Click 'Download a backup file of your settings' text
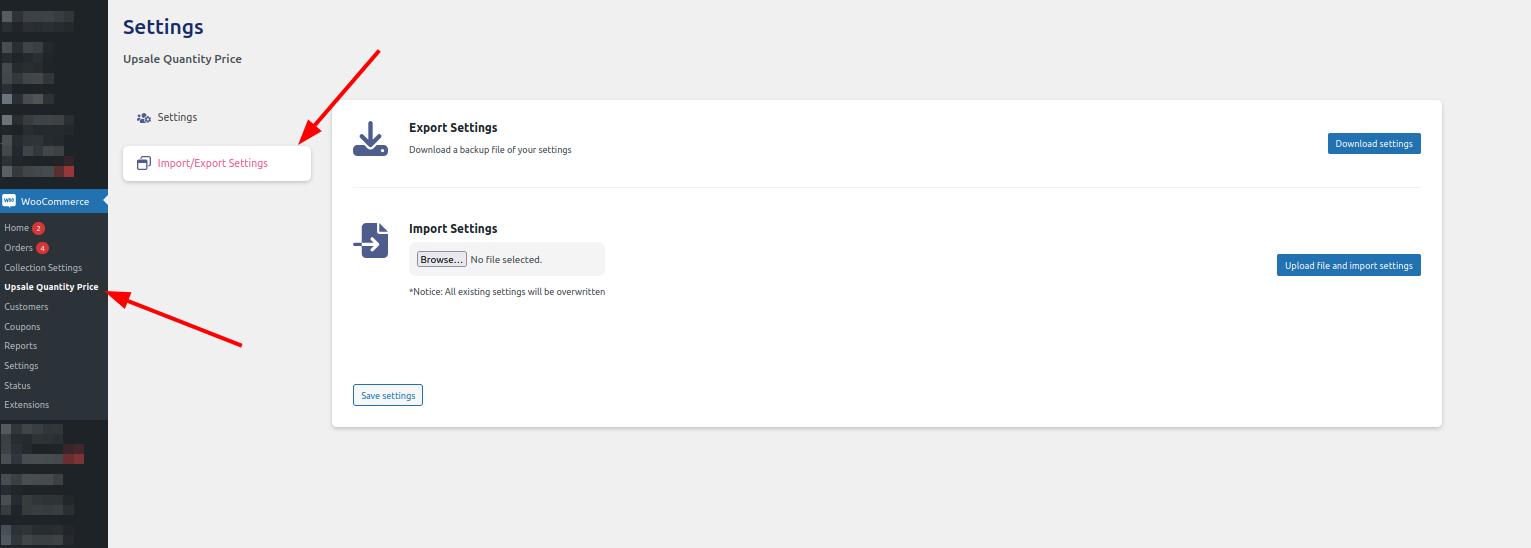 point(490,150)
